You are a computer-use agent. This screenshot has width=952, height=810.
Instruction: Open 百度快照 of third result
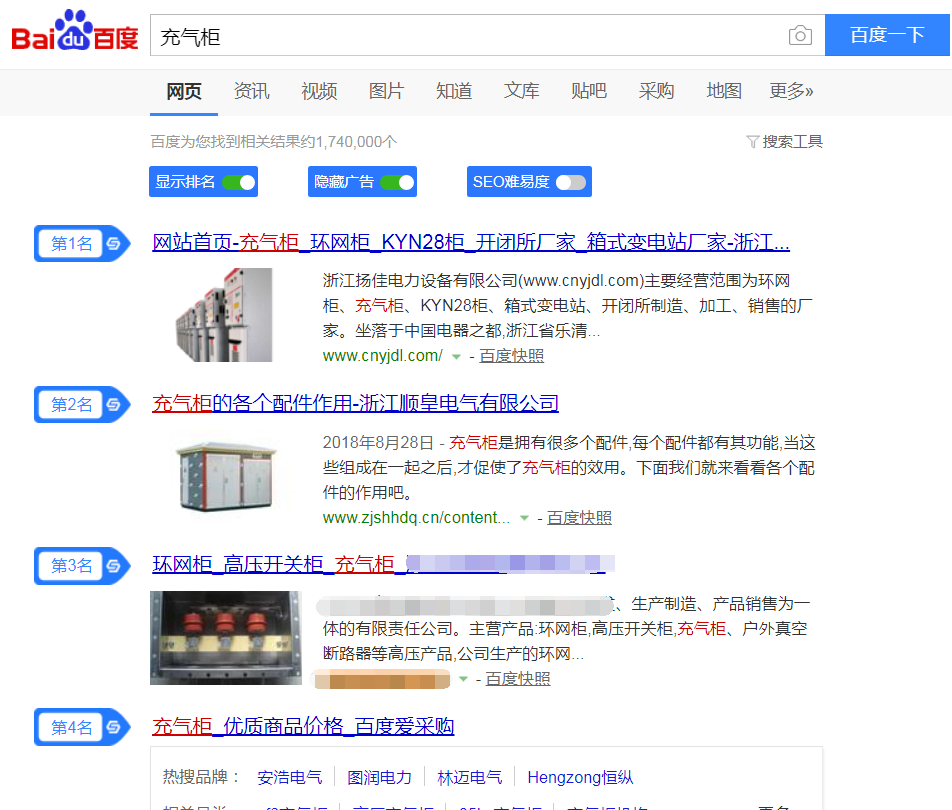(518, 679)
